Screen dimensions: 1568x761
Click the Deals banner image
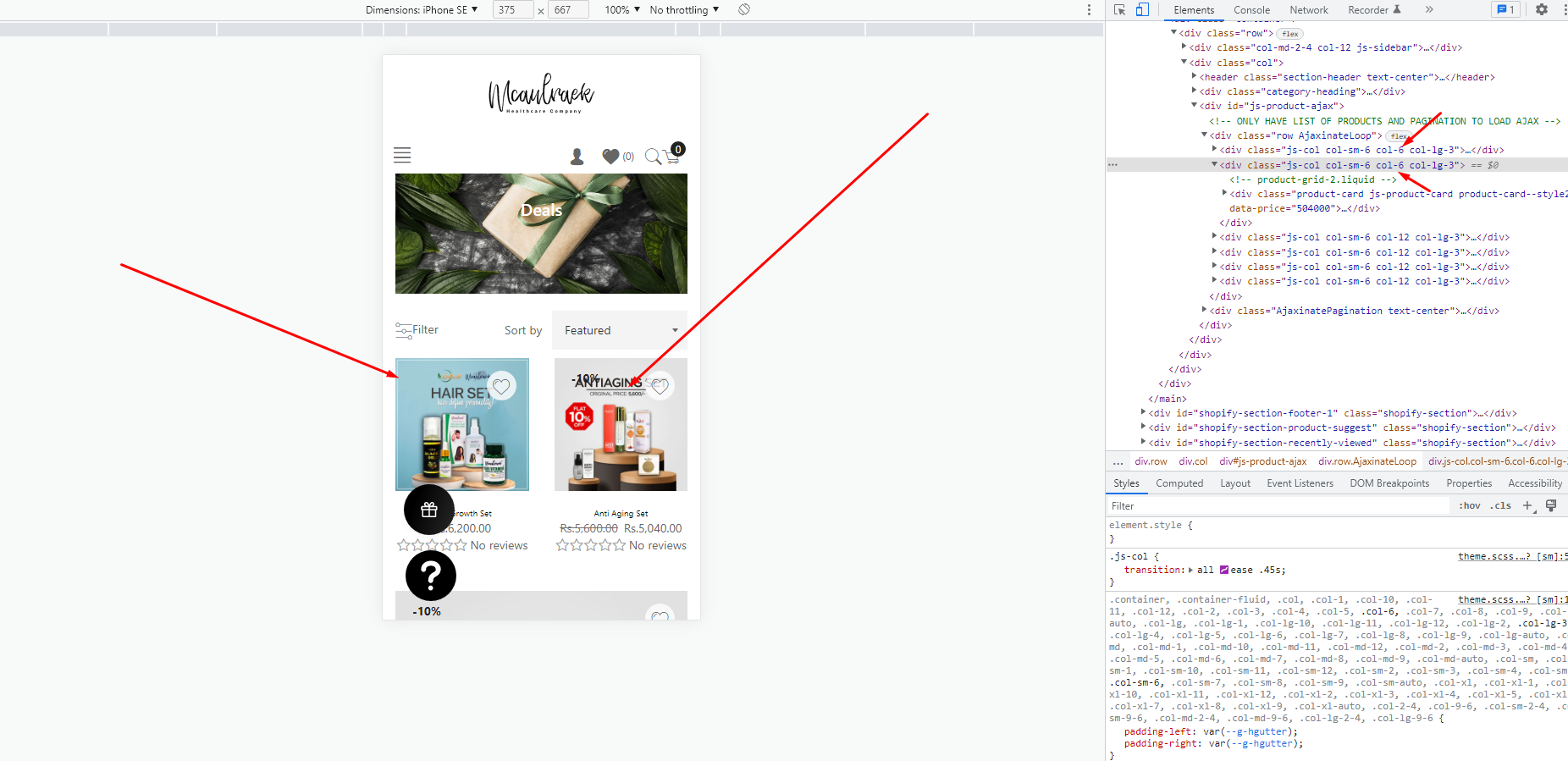pos(541,234)
